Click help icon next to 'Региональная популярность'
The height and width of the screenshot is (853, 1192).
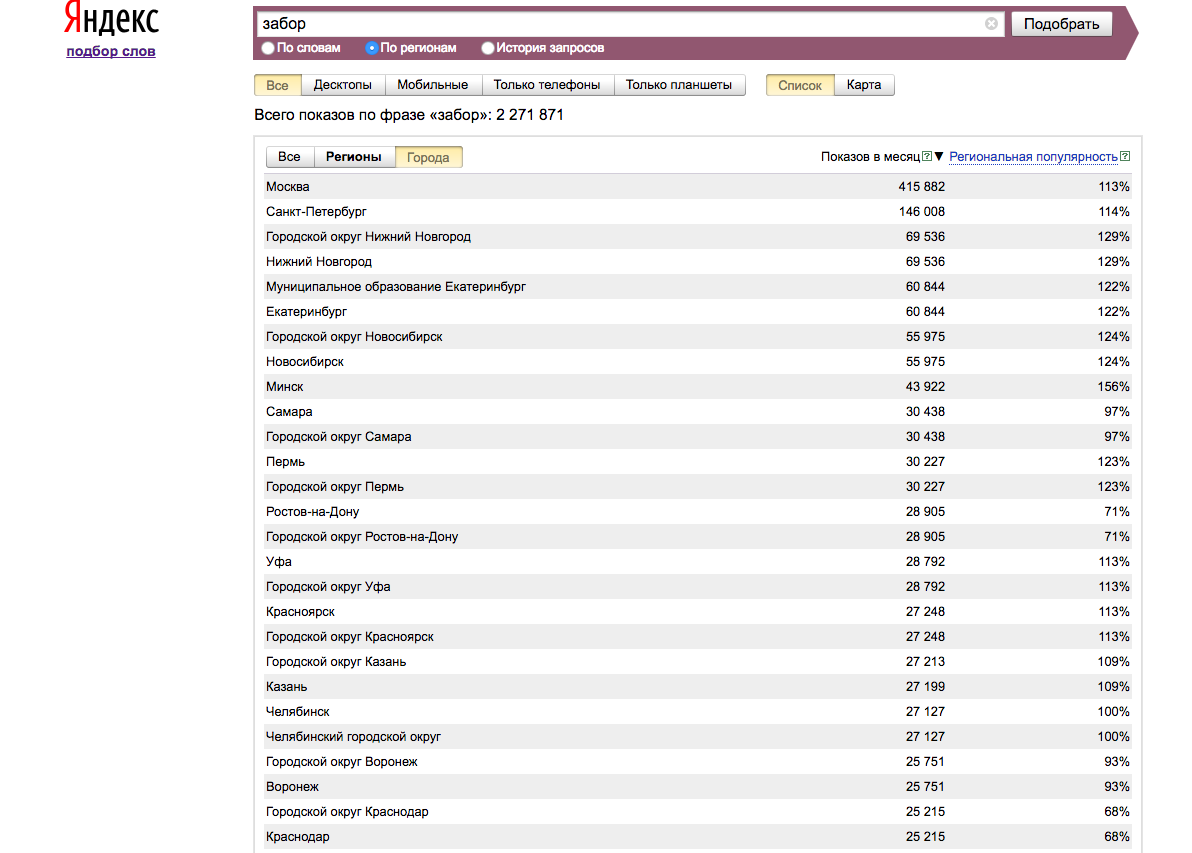pyautogui.click(x=1125, y=156)
